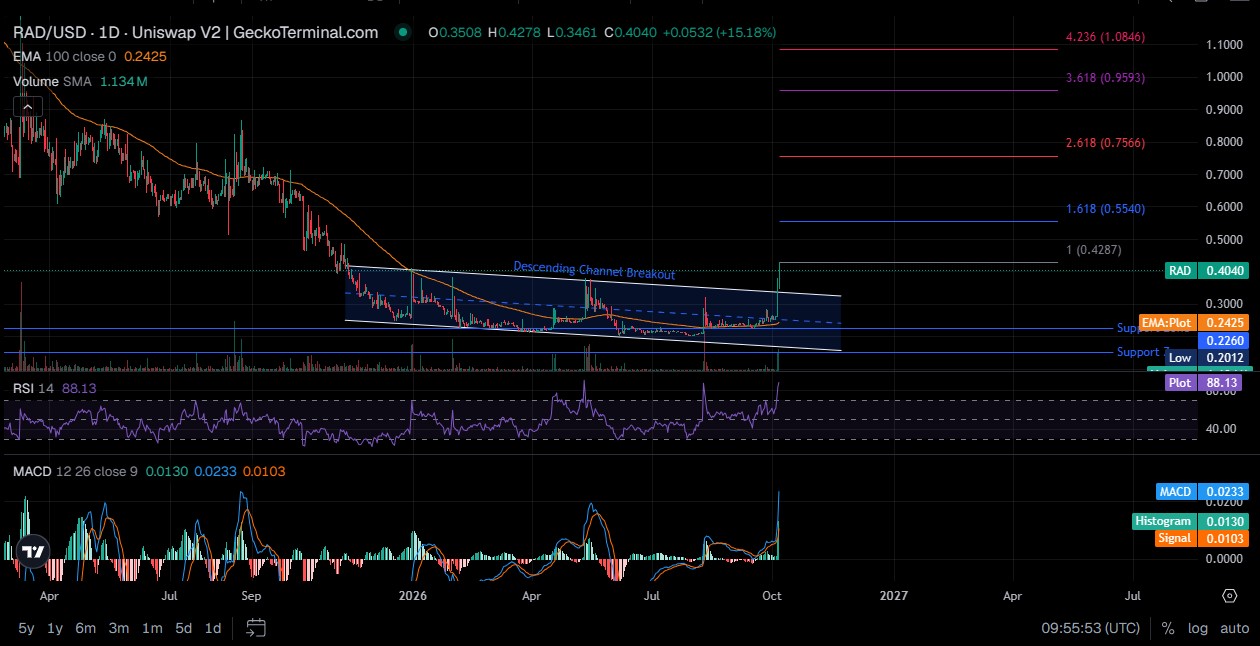1260x646 pixels.
Task: Click the 09:55:53 (UTC) timezone button
Action: pyautogui.click(x=1089, y=628)
